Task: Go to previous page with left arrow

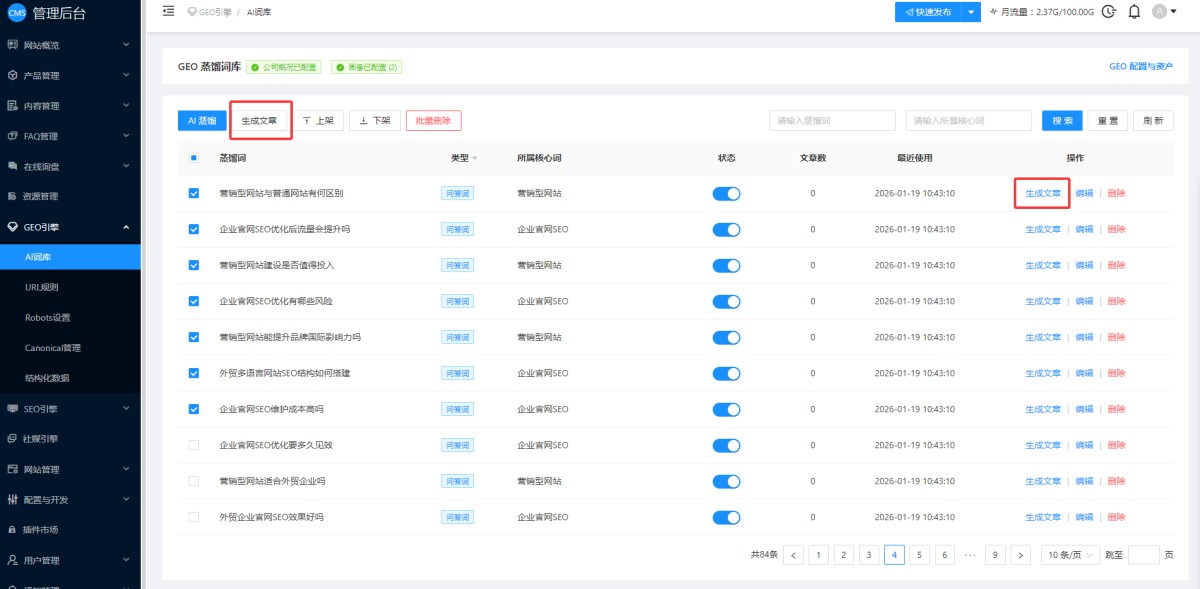Action: coord(793,555)
